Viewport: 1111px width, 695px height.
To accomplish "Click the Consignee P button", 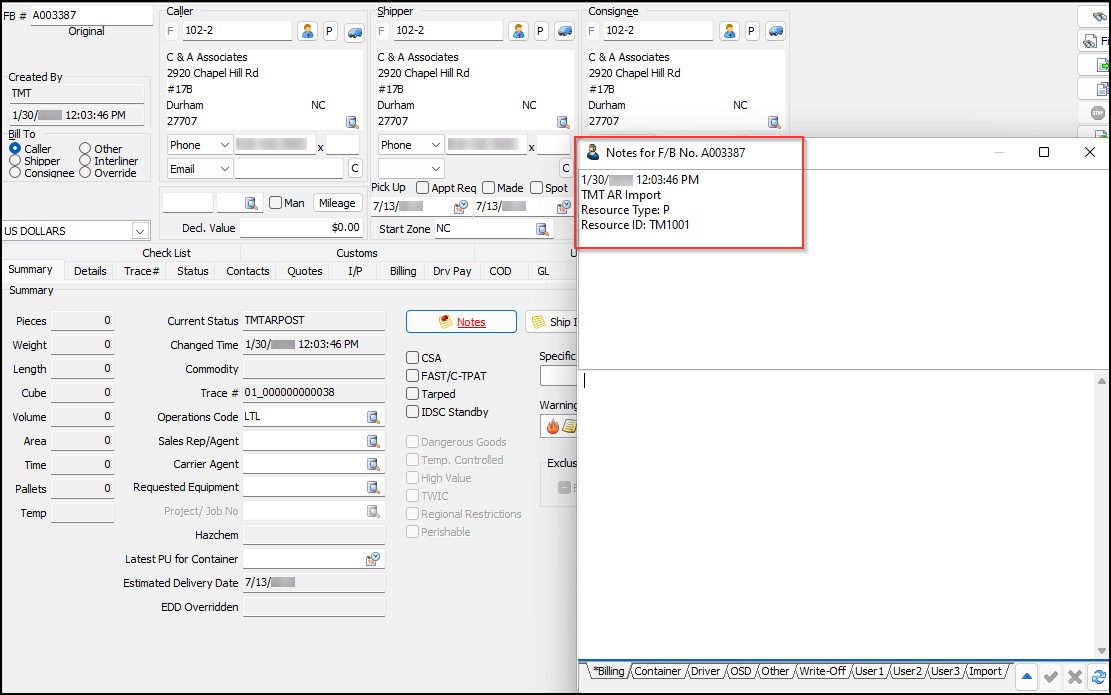I will 752,31.
